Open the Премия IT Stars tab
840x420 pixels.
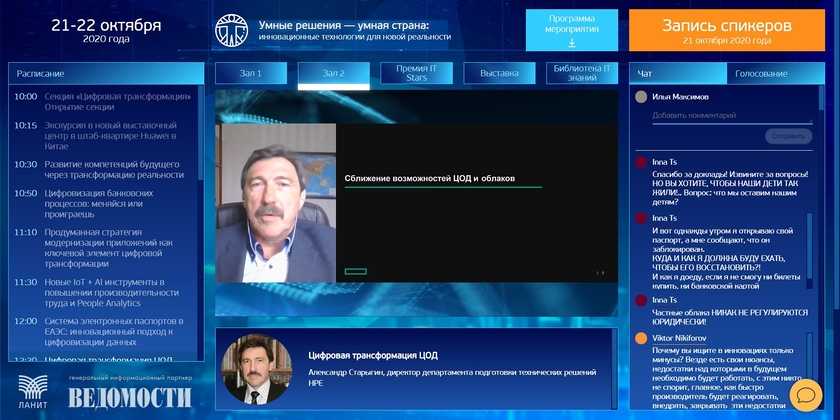tap(416, 73)
